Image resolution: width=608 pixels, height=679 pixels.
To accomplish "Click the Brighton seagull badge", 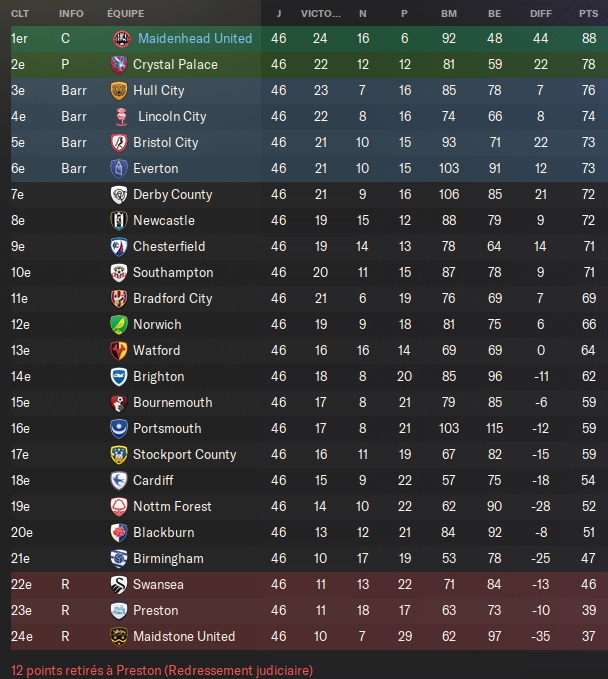I will [x=119, y=376].
